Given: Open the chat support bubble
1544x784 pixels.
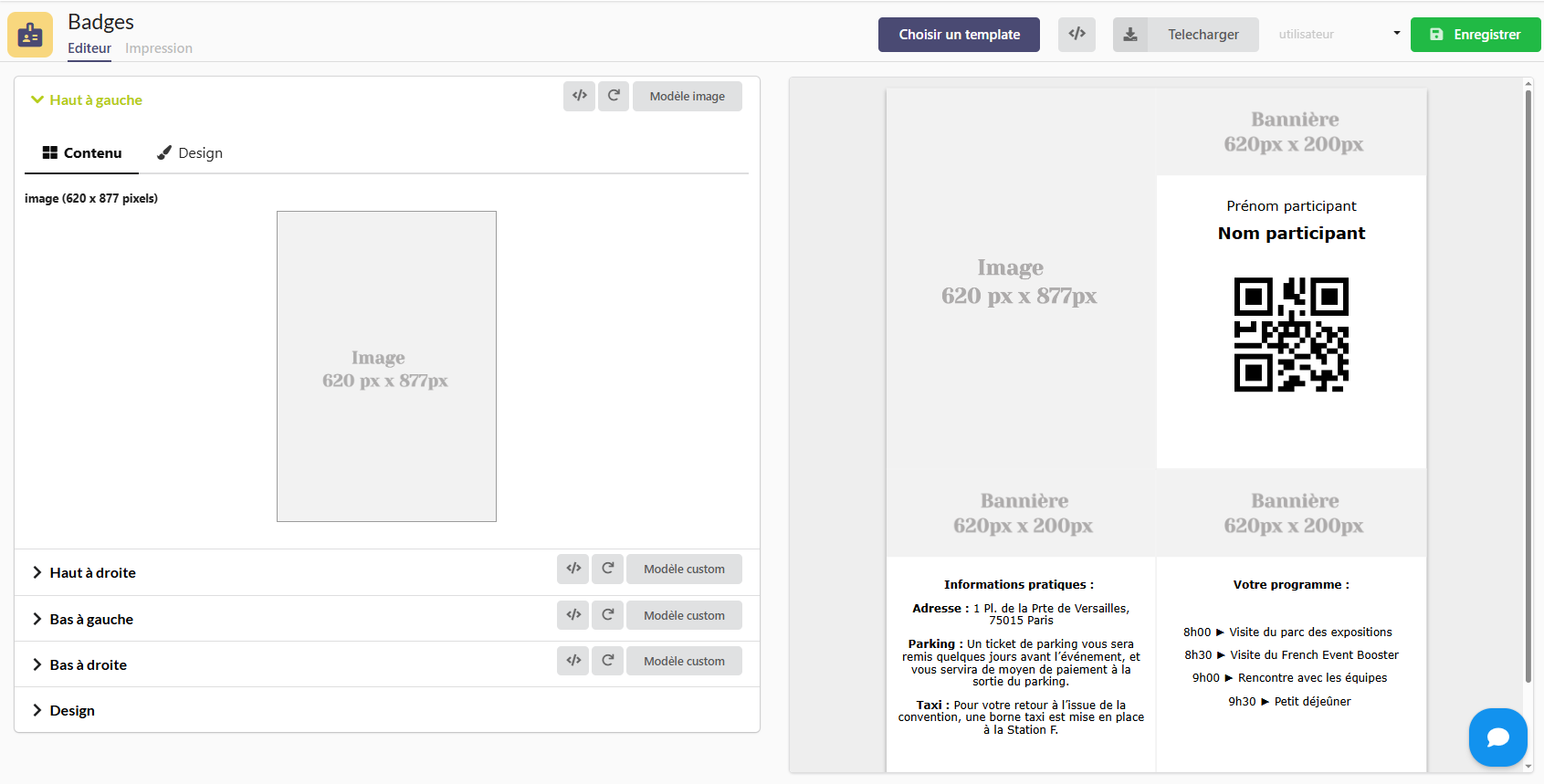Looking at the screenshot, I should click(x=1497, y=737).
